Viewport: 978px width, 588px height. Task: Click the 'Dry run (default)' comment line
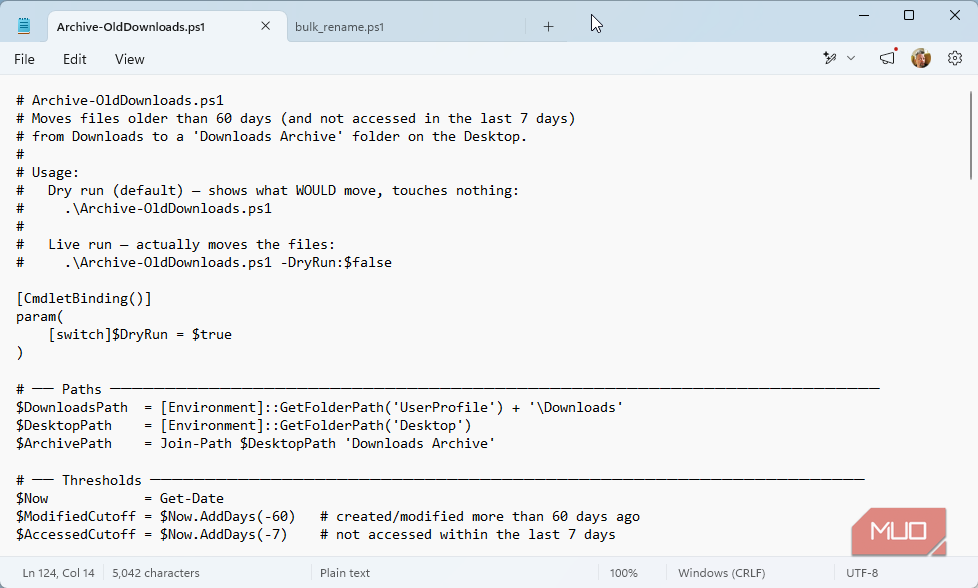coord(268,190)
